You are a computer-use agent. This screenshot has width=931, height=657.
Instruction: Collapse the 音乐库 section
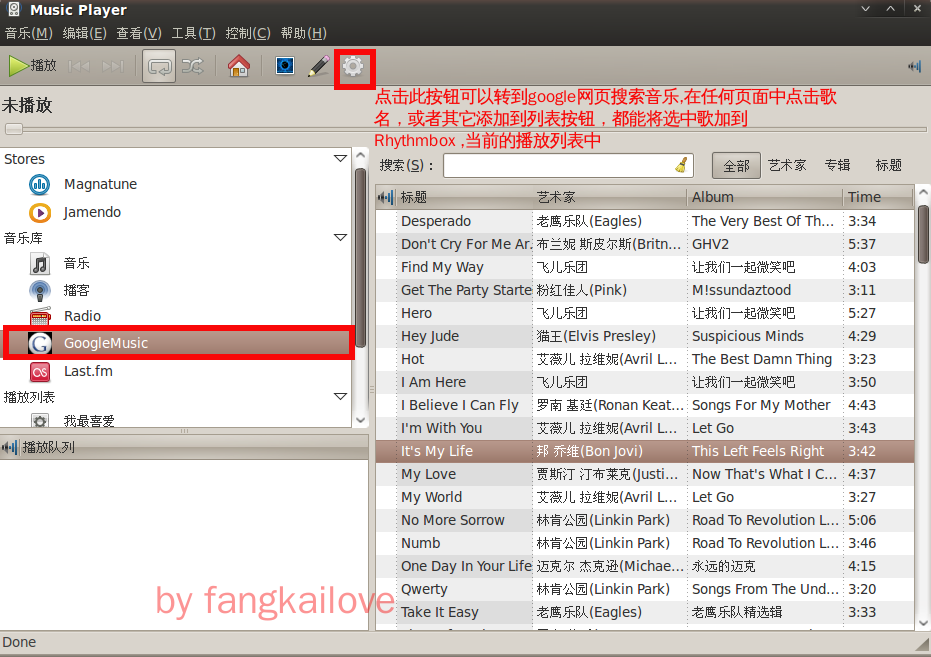pyautogui.click(x=340, y=237)
